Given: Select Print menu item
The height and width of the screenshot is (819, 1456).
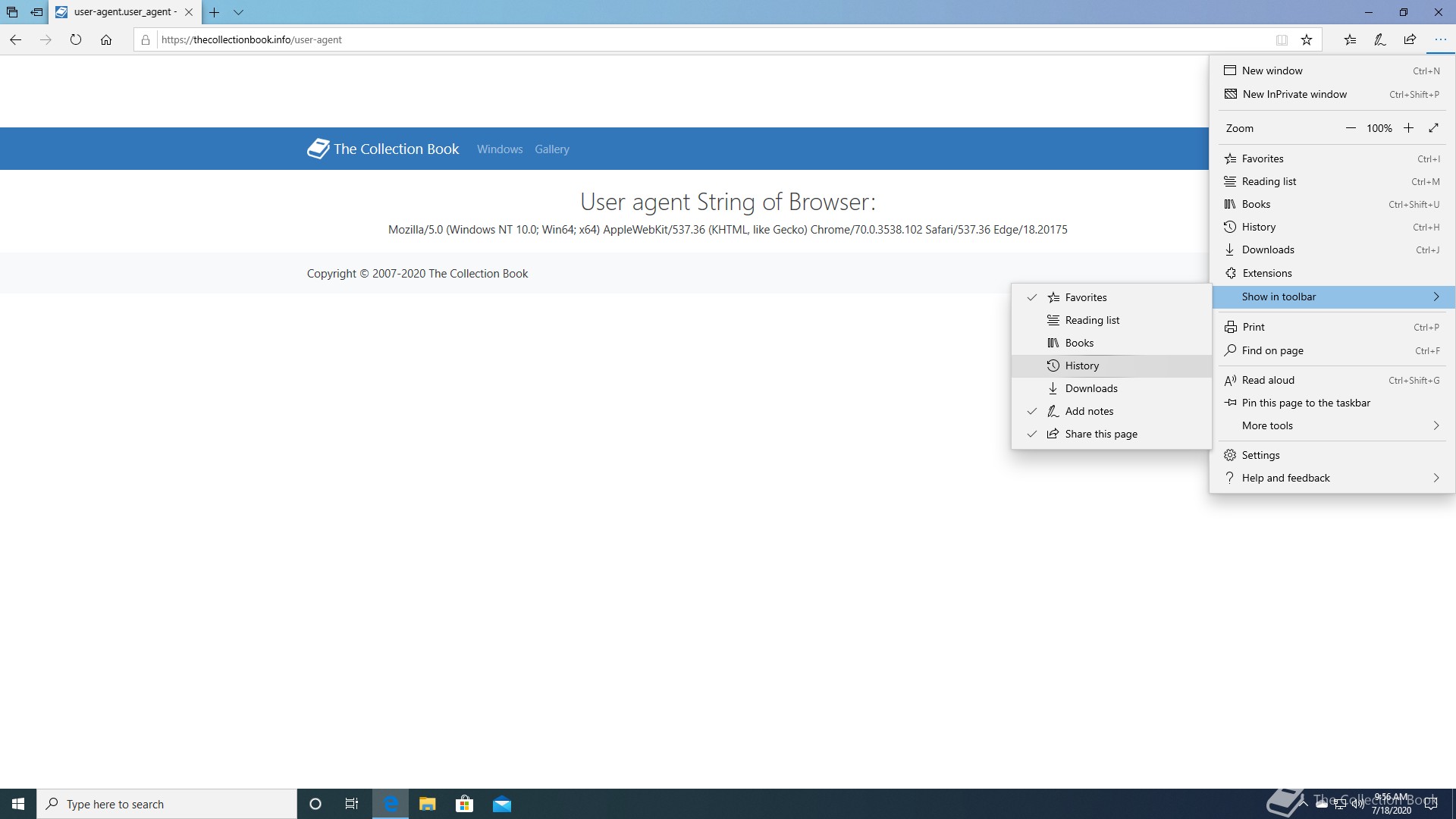Looking at the screenshot, I should click(x=1332, y=327).
